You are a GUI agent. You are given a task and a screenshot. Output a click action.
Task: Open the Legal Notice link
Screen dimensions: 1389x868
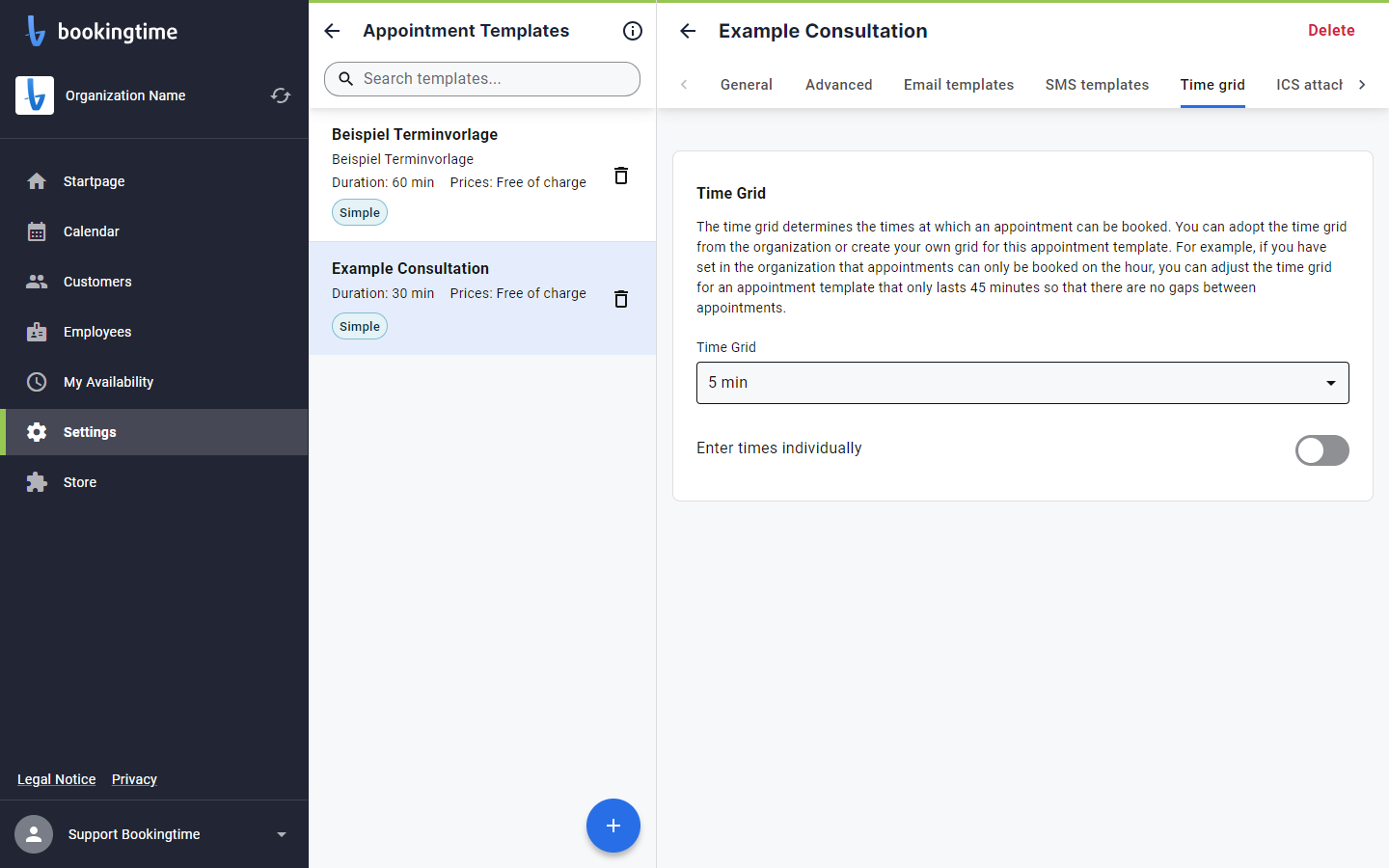pos(57,779)
